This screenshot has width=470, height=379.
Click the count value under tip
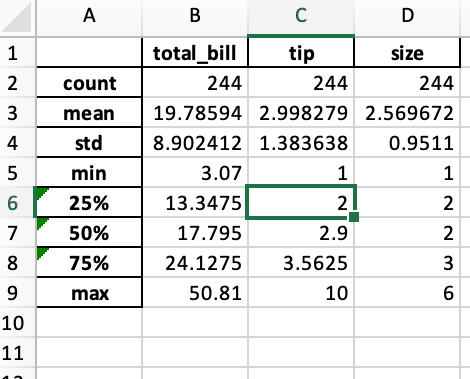point(301,83)
